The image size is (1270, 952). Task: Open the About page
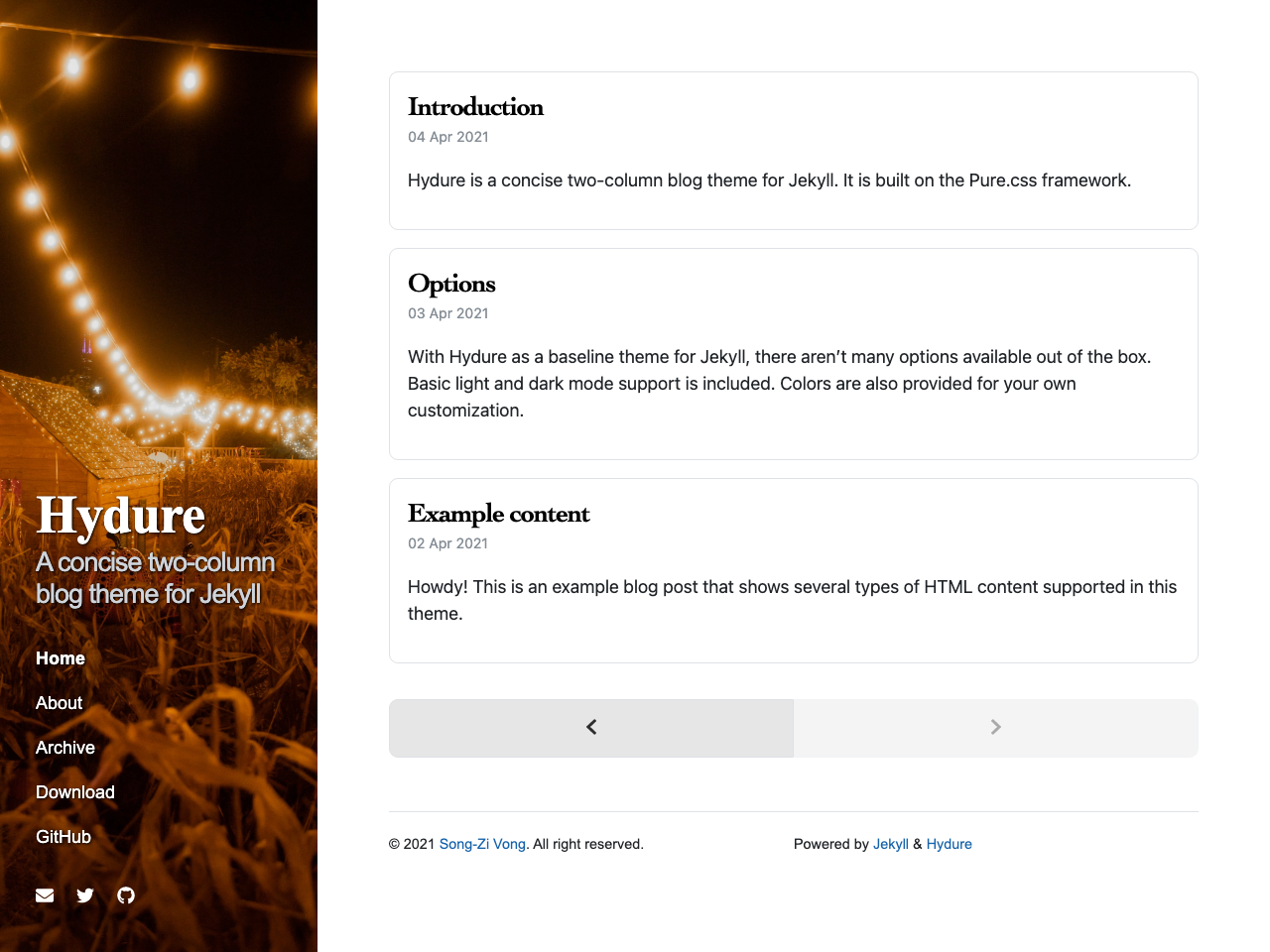click(59, 703)
